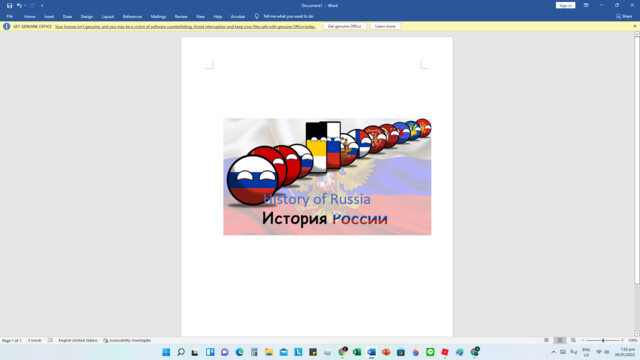Open Sticky Notes from the taskbar

313,352
